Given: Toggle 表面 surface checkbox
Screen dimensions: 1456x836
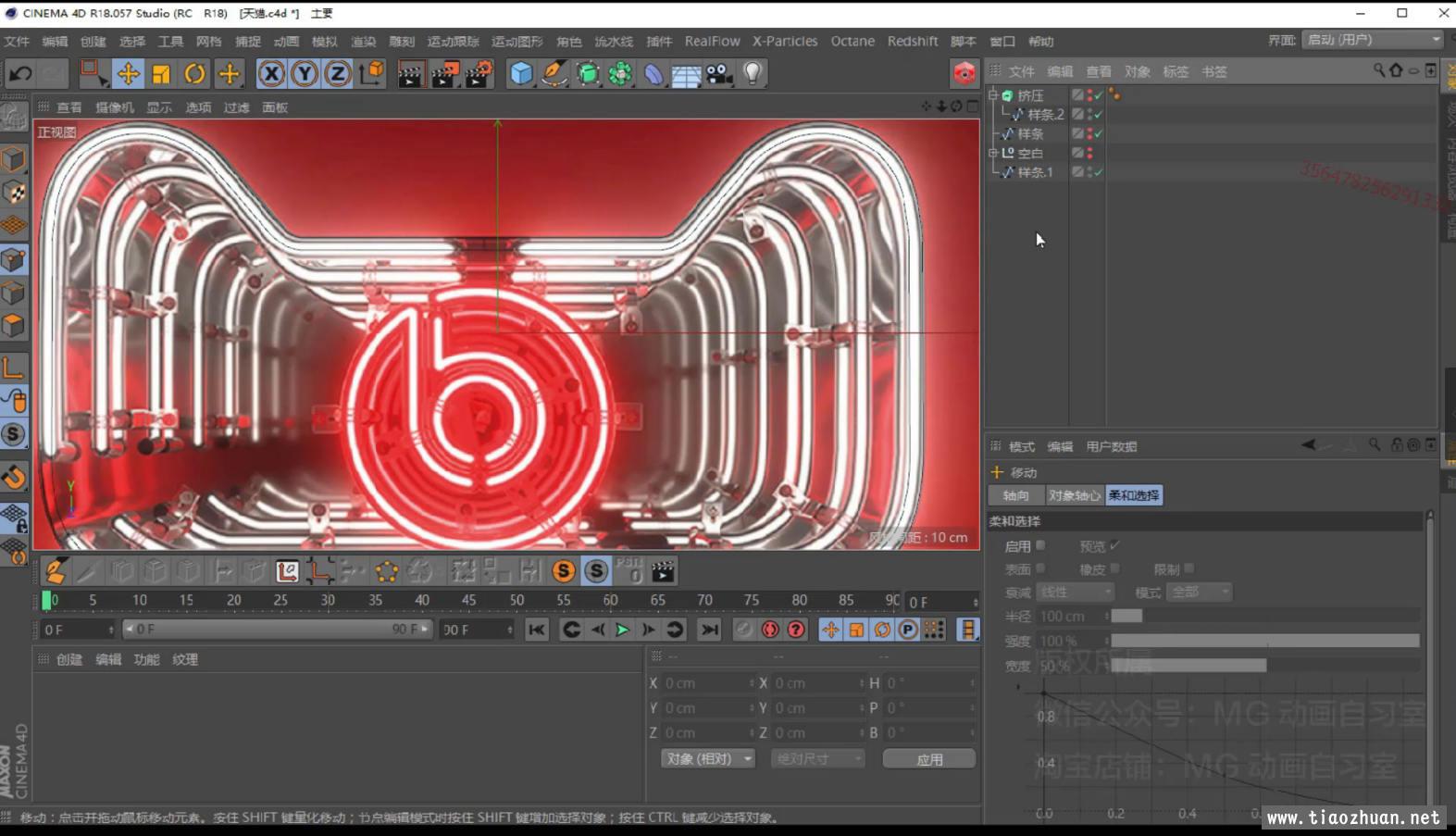Looking at the screenshot, I should (1040, 568).
